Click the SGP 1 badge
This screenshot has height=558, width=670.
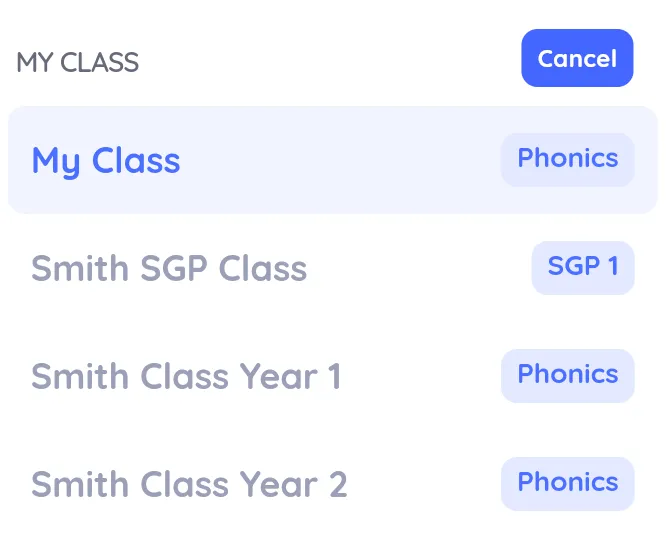click(x=582, y=267)
